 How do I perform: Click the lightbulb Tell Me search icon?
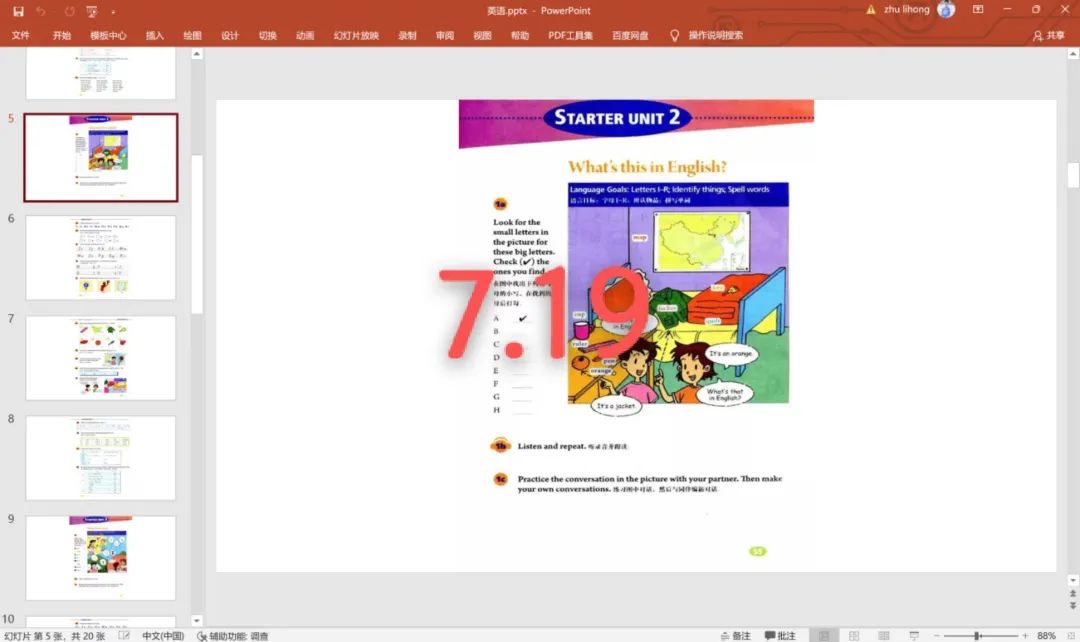(x=674, y=35)
